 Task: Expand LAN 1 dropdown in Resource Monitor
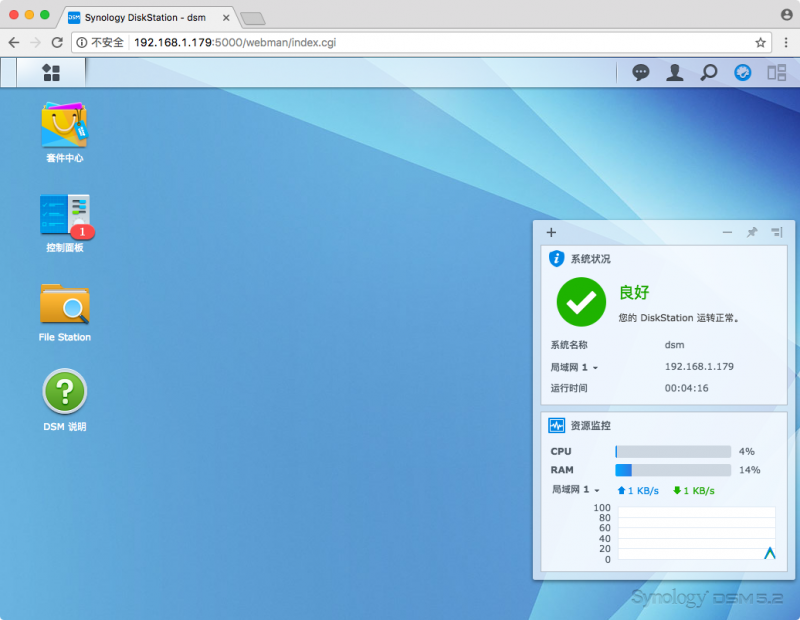[x=576, y=490]
